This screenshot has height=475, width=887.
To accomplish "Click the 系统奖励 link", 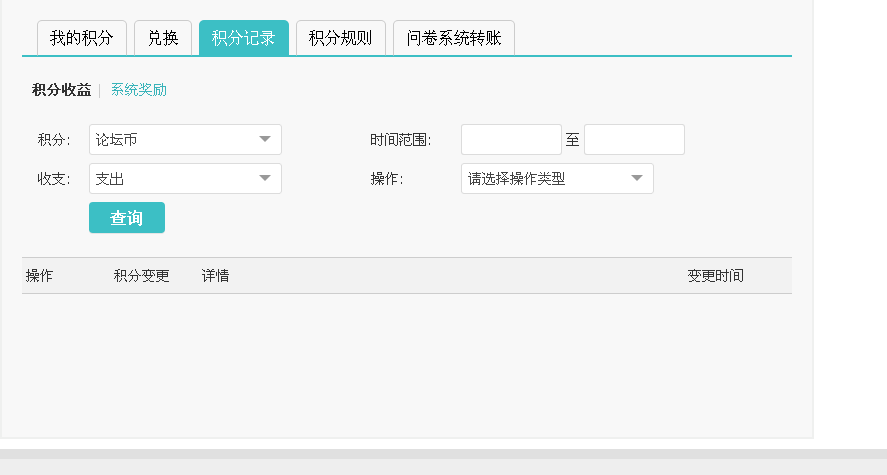I will coord(139,90).
